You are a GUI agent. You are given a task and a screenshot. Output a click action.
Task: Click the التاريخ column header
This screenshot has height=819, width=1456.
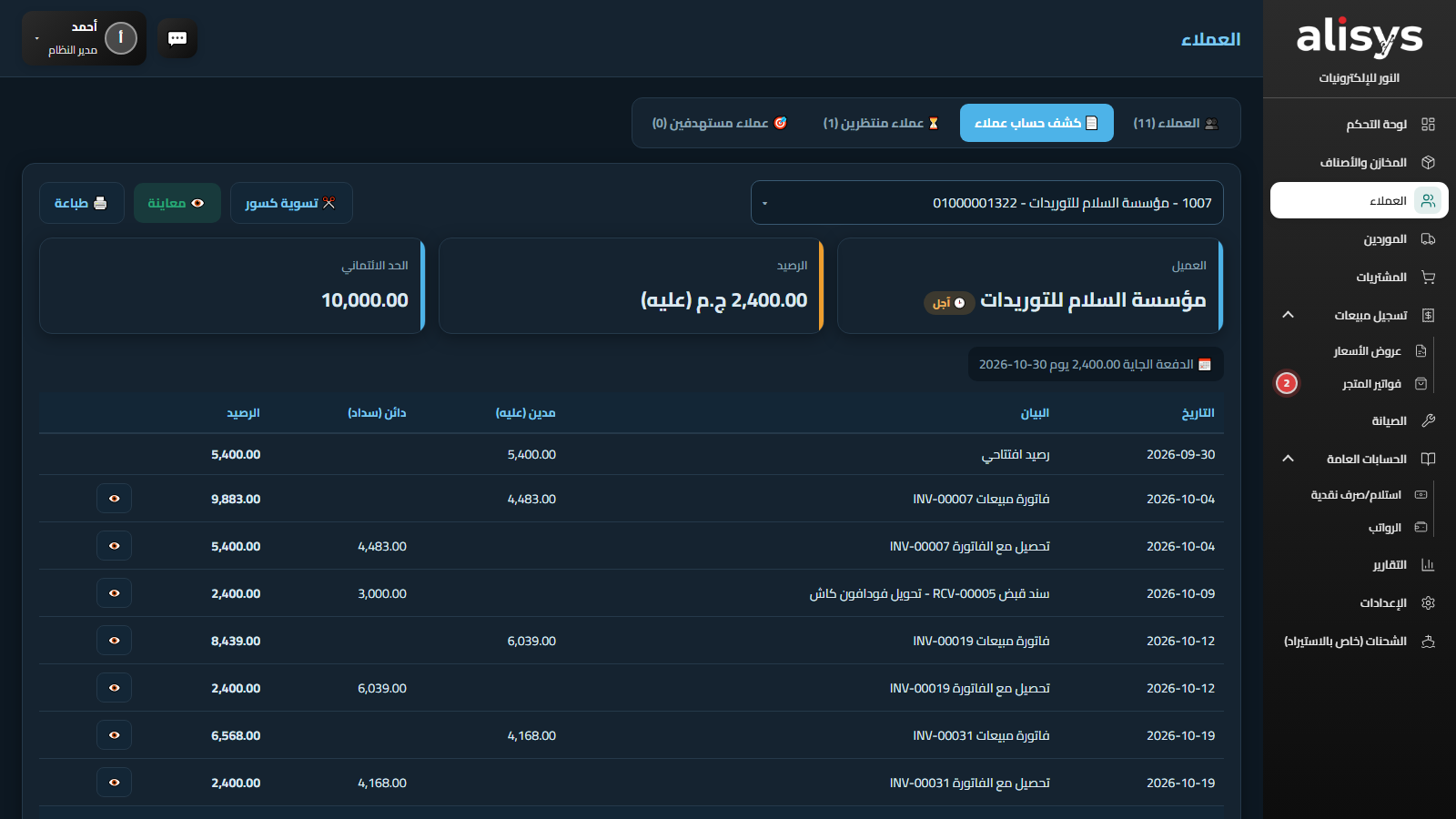[x=1198, y=413]
